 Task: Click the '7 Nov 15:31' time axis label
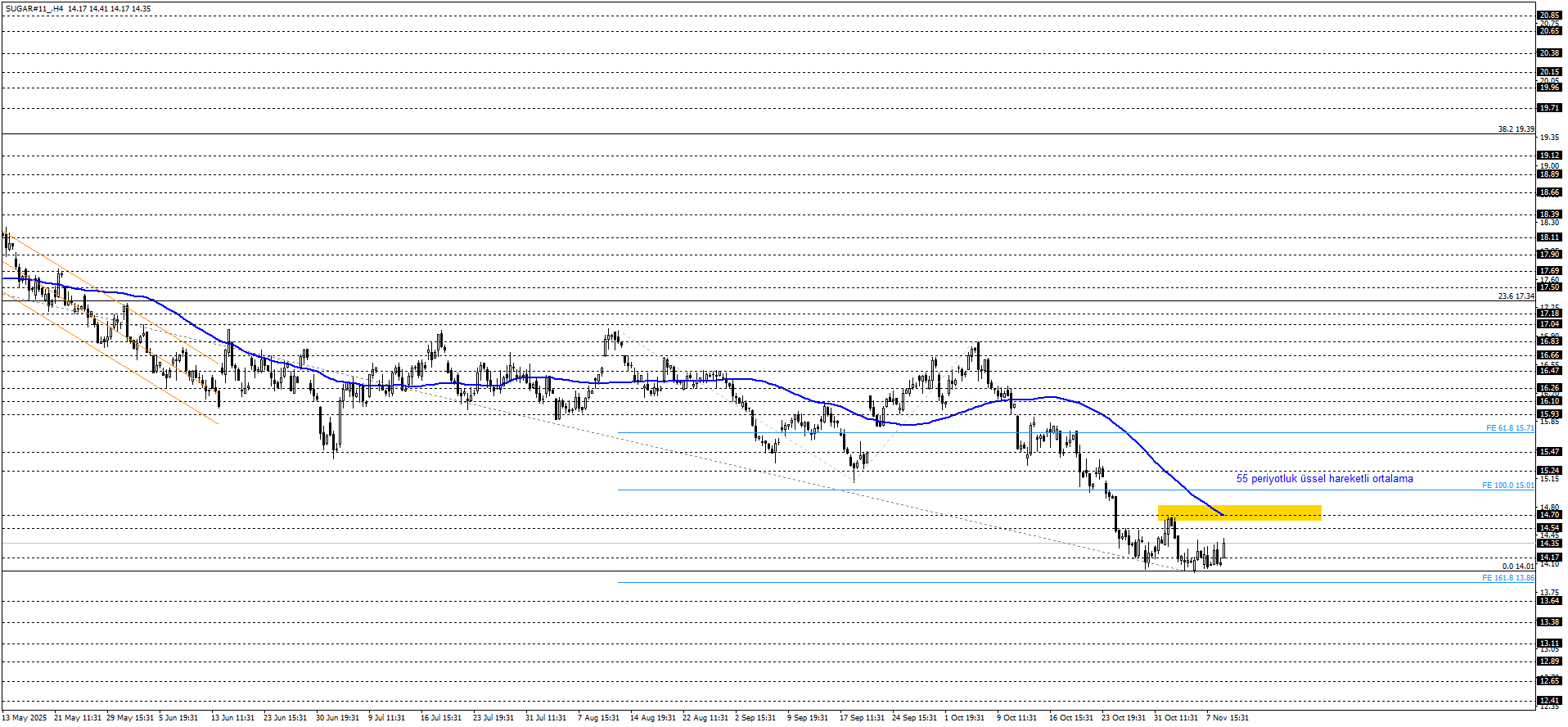coord(1227,718)
